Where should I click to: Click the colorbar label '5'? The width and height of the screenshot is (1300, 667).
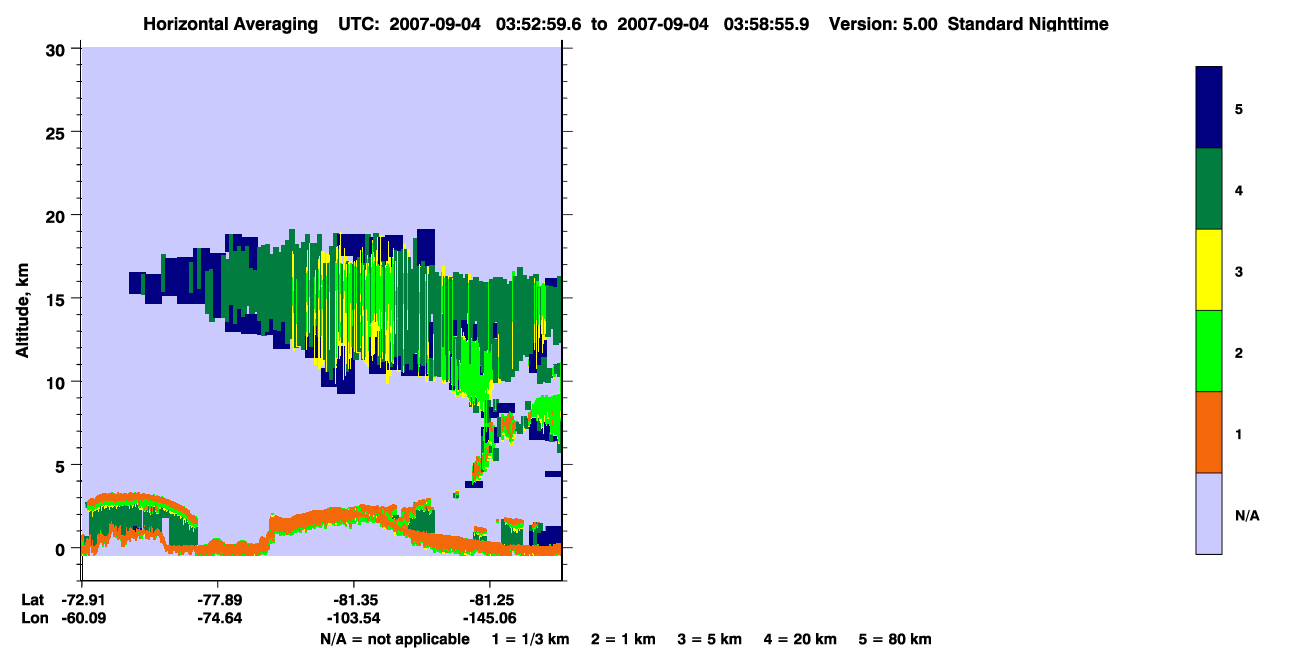[1239, 109]
